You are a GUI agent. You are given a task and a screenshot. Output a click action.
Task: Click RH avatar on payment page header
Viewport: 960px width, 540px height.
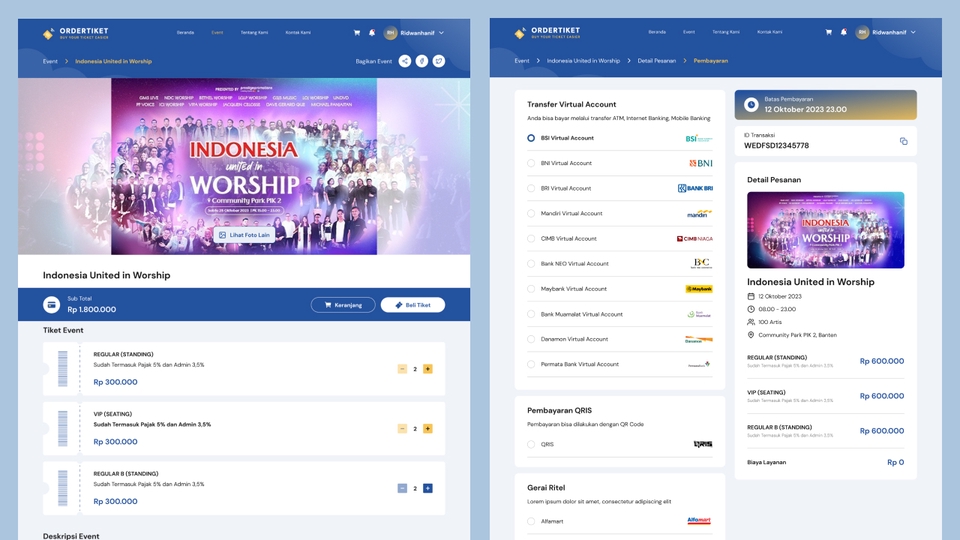[x=862, y=32]
